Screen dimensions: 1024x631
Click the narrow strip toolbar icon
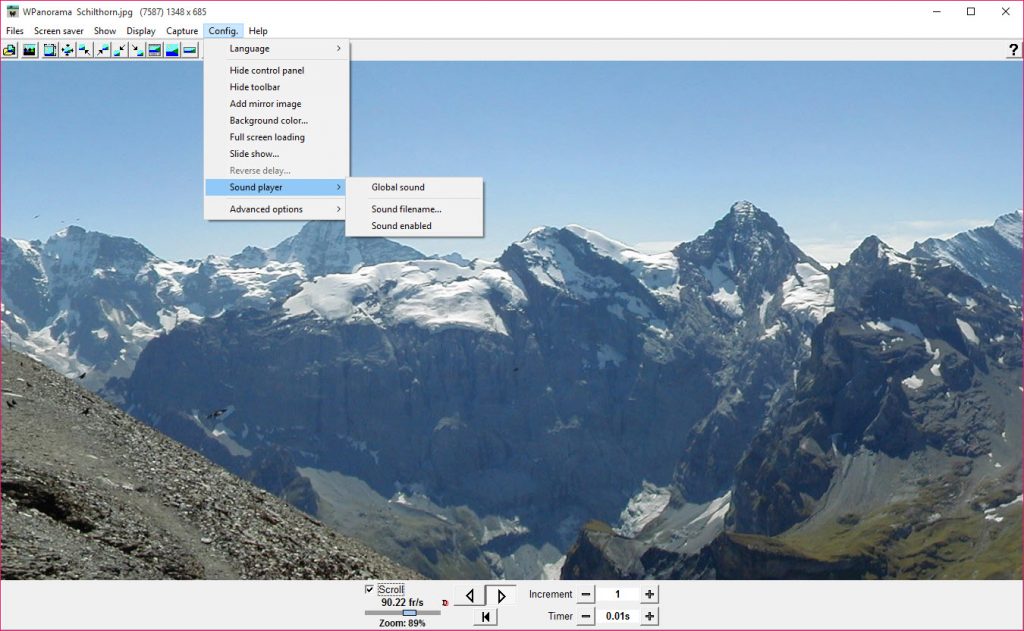tap(190, 50)
